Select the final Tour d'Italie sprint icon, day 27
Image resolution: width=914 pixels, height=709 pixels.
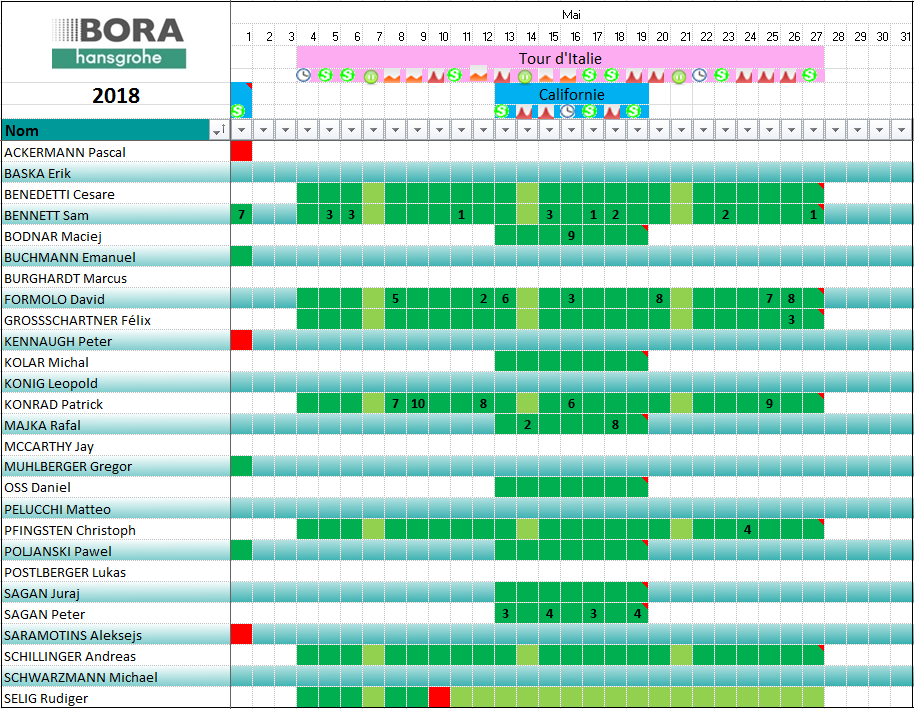809,75
